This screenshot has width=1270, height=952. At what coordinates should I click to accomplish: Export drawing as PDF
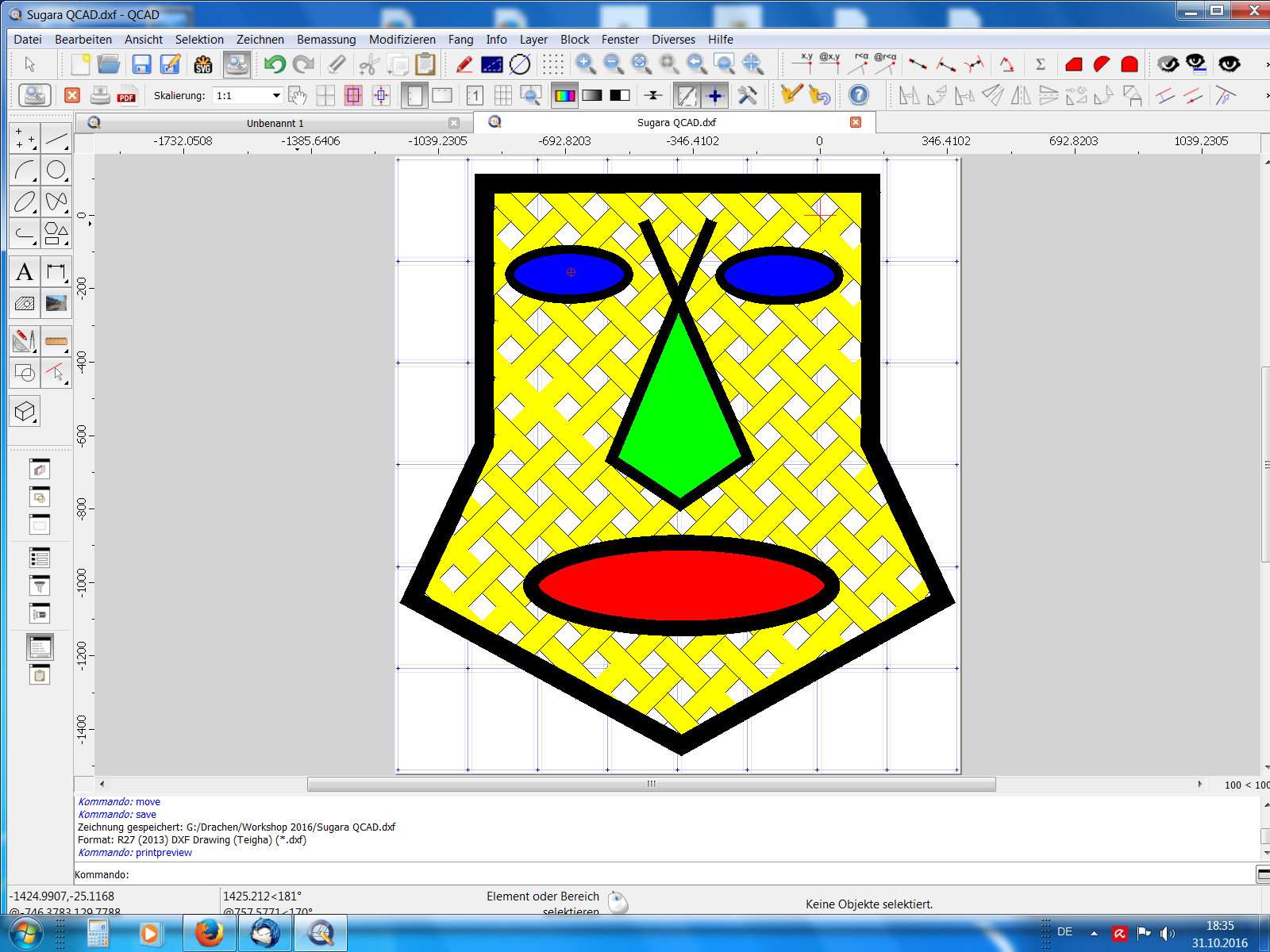pos(126,96)
